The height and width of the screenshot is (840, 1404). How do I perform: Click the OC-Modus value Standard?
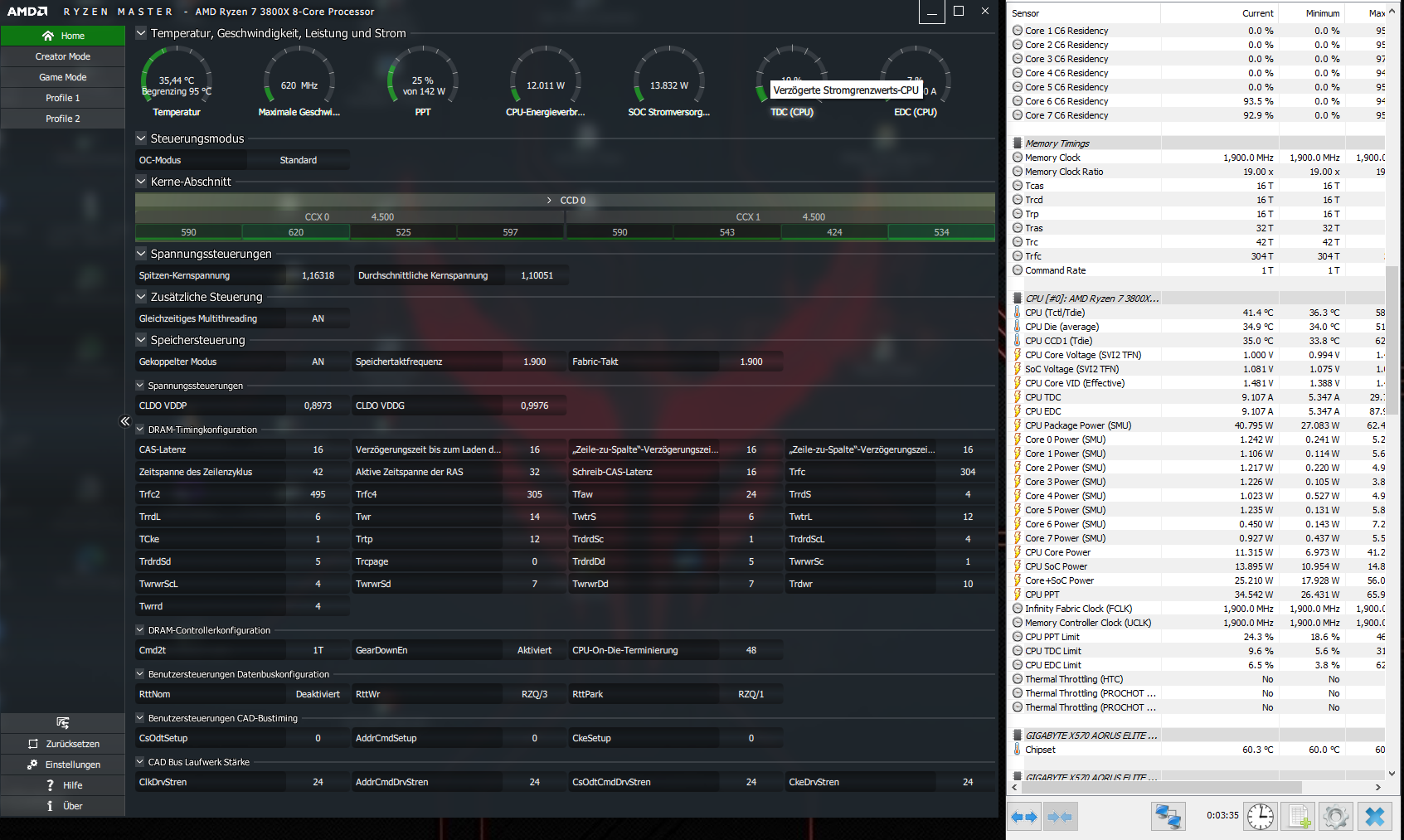299,160
